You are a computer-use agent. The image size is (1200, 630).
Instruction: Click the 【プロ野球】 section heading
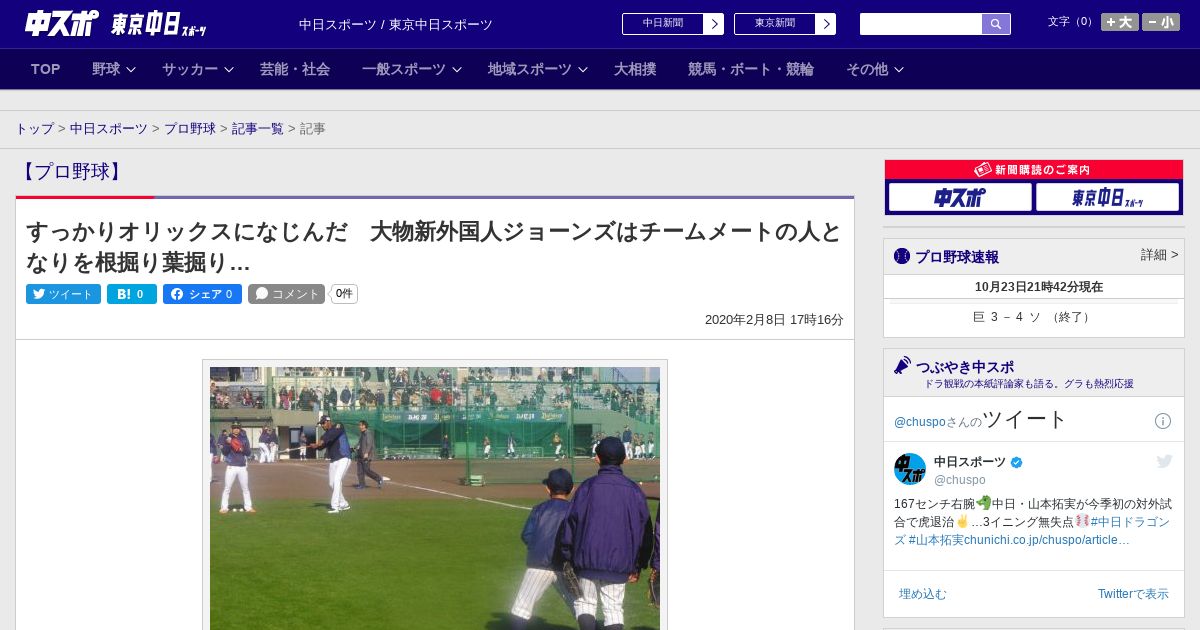[x=72, y=171]
